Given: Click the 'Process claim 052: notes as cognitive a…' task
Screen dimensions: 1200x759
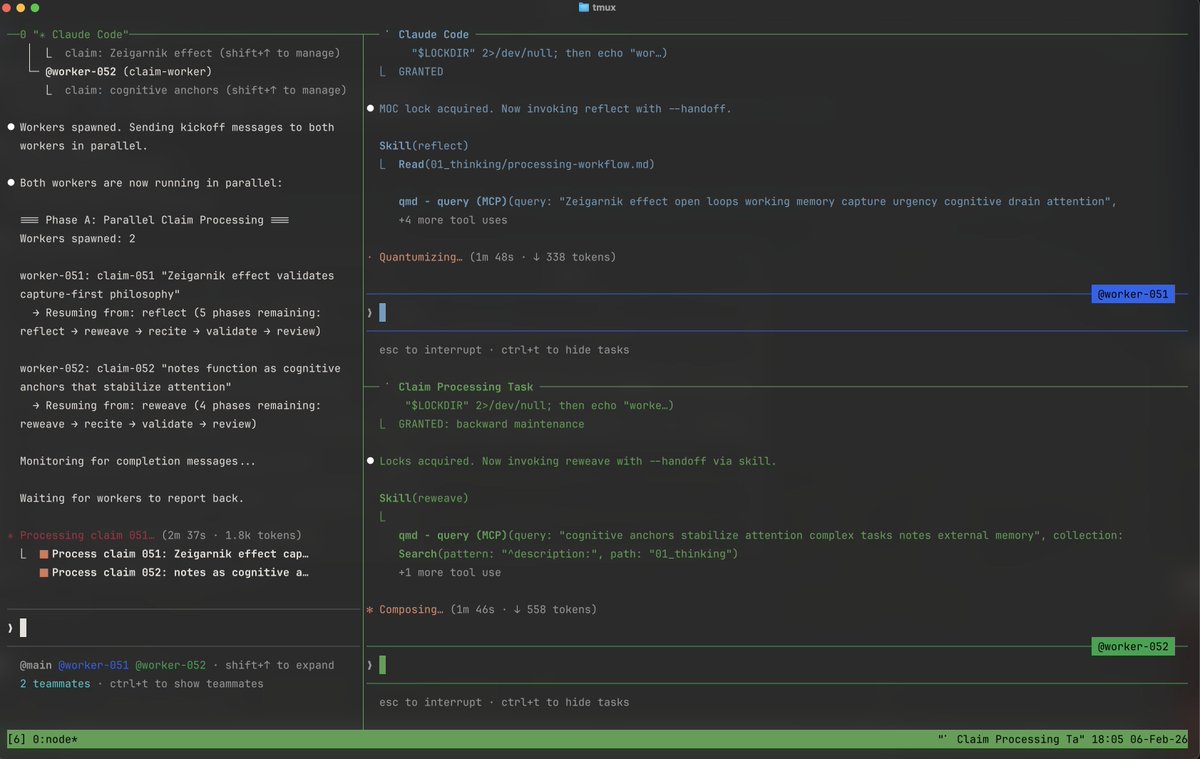Looking at the screenshot, I should [180, 573].
